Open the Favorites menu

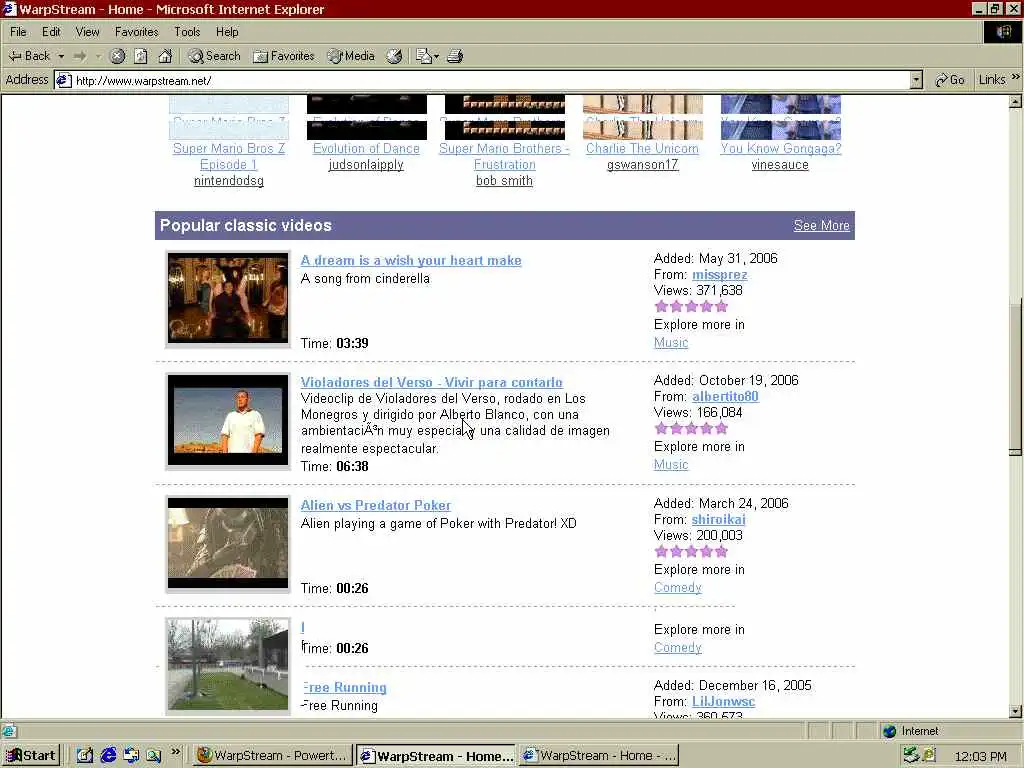[136, 32]
